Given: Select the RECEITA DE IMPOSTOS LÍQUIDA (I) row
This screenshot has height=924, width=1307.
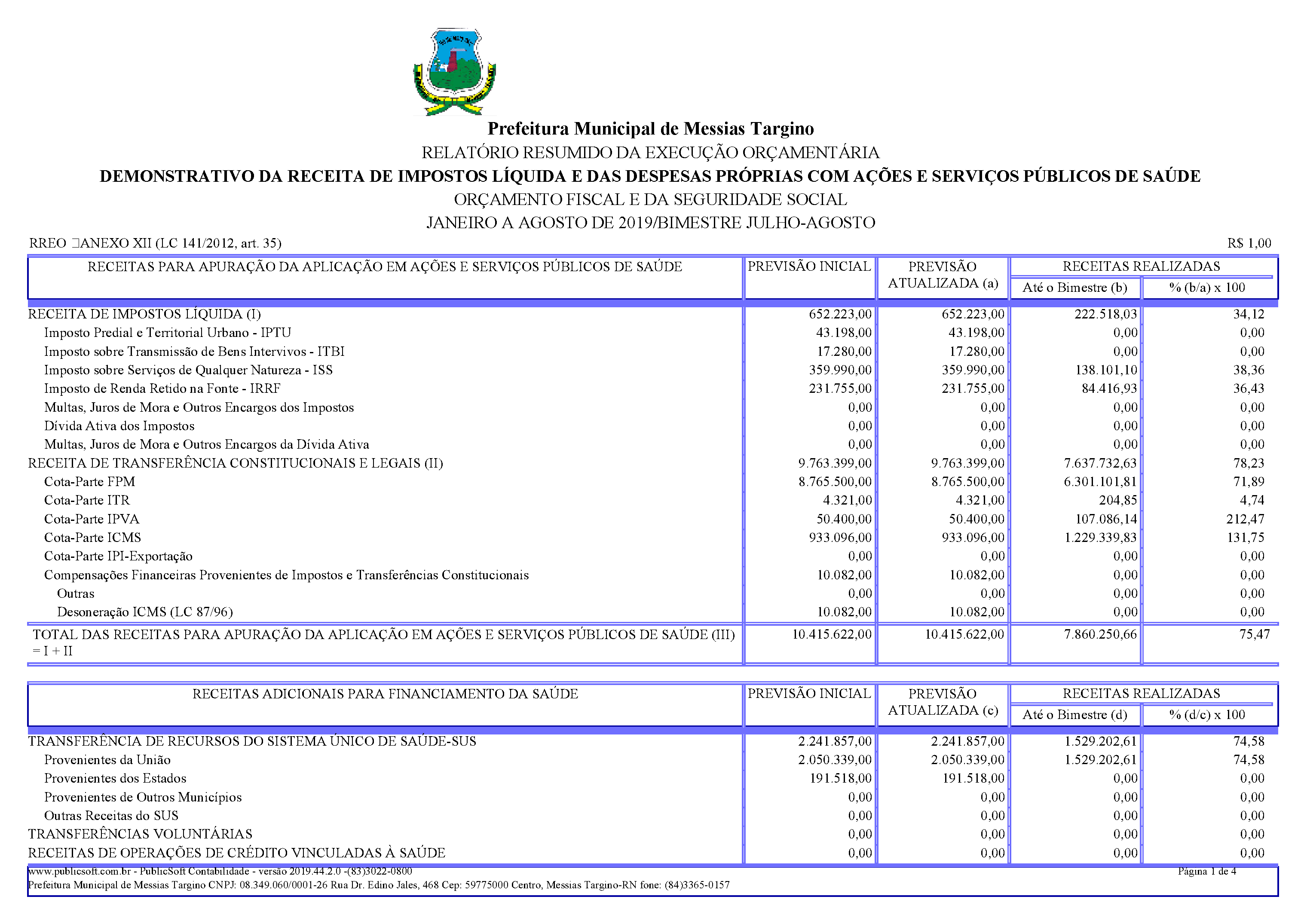Looking at the screenshot, I should (x=144, y=314).
